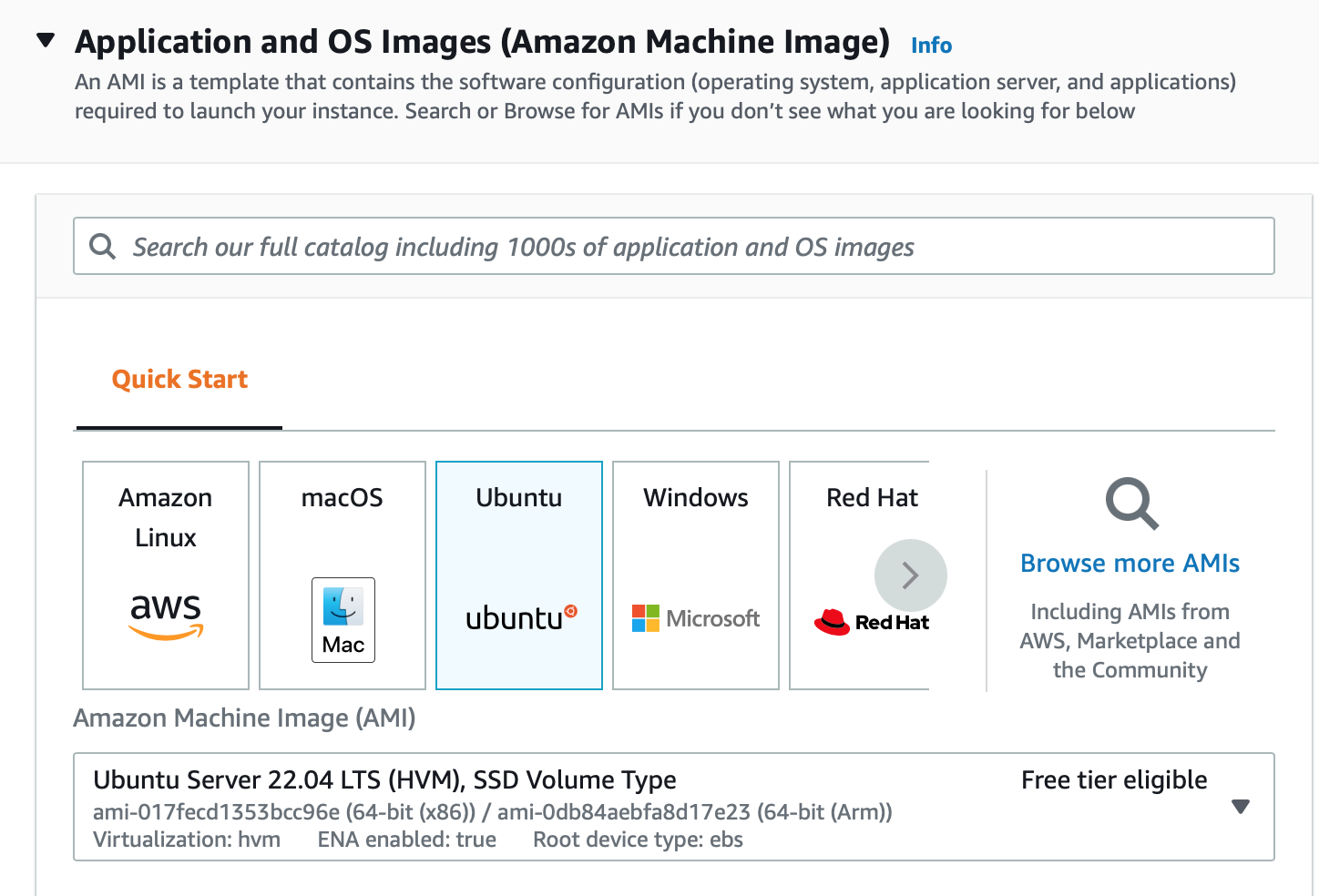Click the AMI dropdown arrow
Screen dimensions: 1319x896
pos(1241,807)
